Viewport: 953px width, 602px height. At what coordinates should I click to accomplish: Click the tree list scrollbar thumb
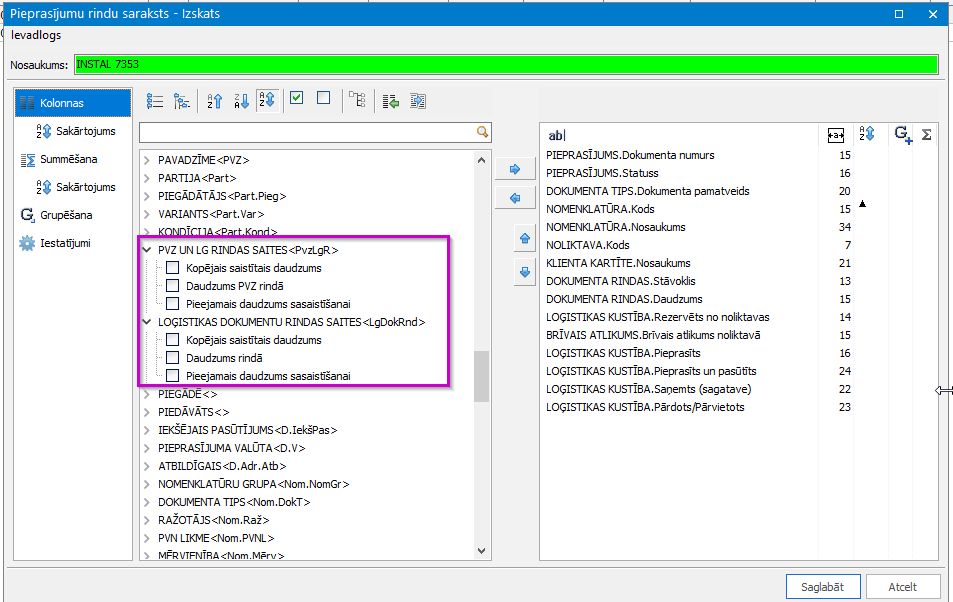(481, 376)
